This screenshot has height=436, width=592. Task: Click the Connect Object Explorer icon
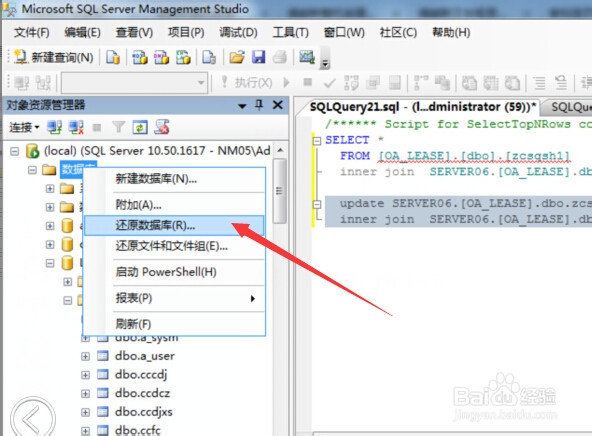tap(54, 128)
